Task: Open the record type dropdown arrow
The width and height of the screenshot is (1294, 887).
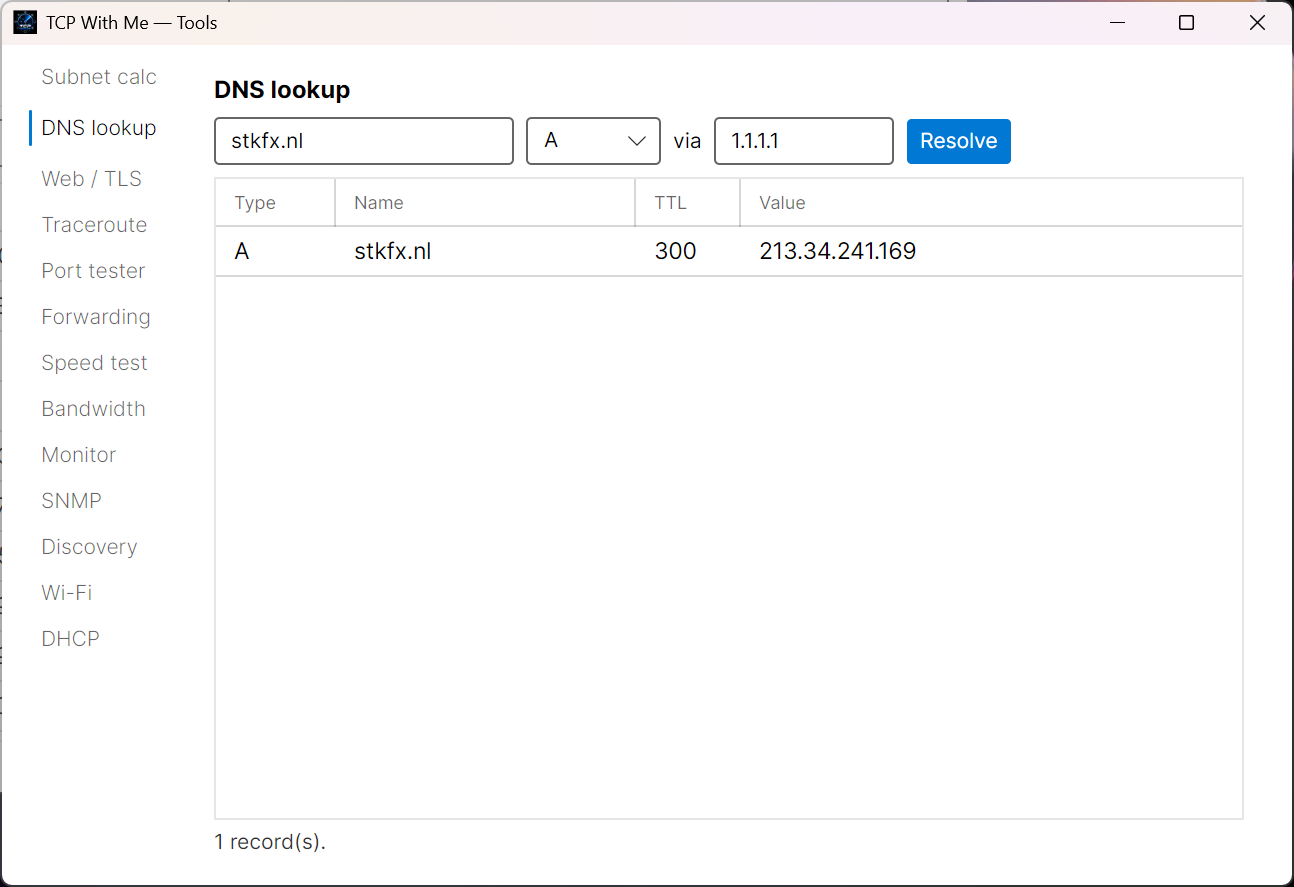Action: coord(636,141)
